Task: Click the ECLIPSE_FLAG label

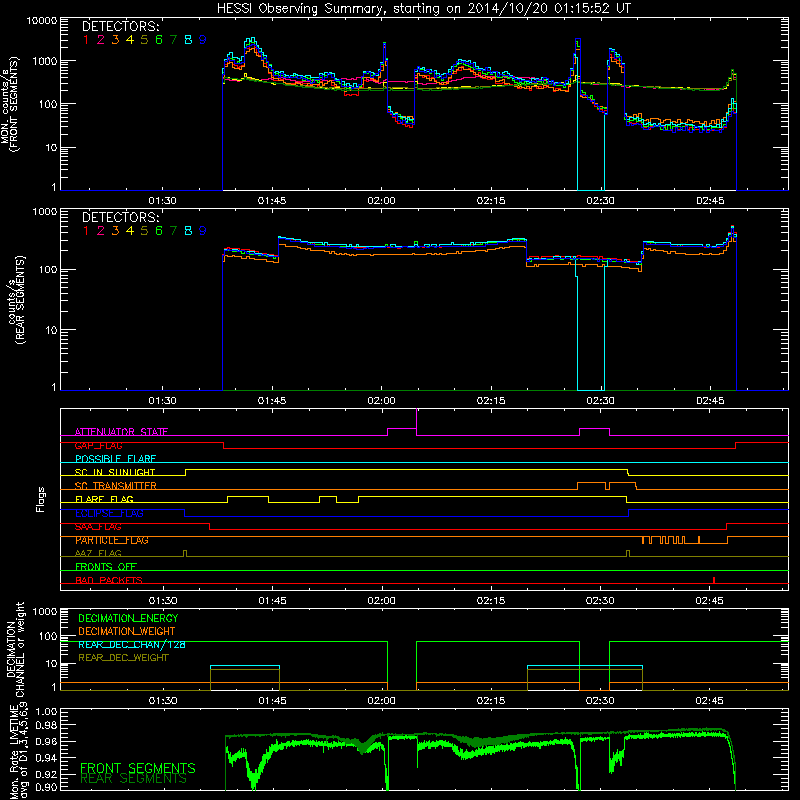Action: click(x=109, y=513)
